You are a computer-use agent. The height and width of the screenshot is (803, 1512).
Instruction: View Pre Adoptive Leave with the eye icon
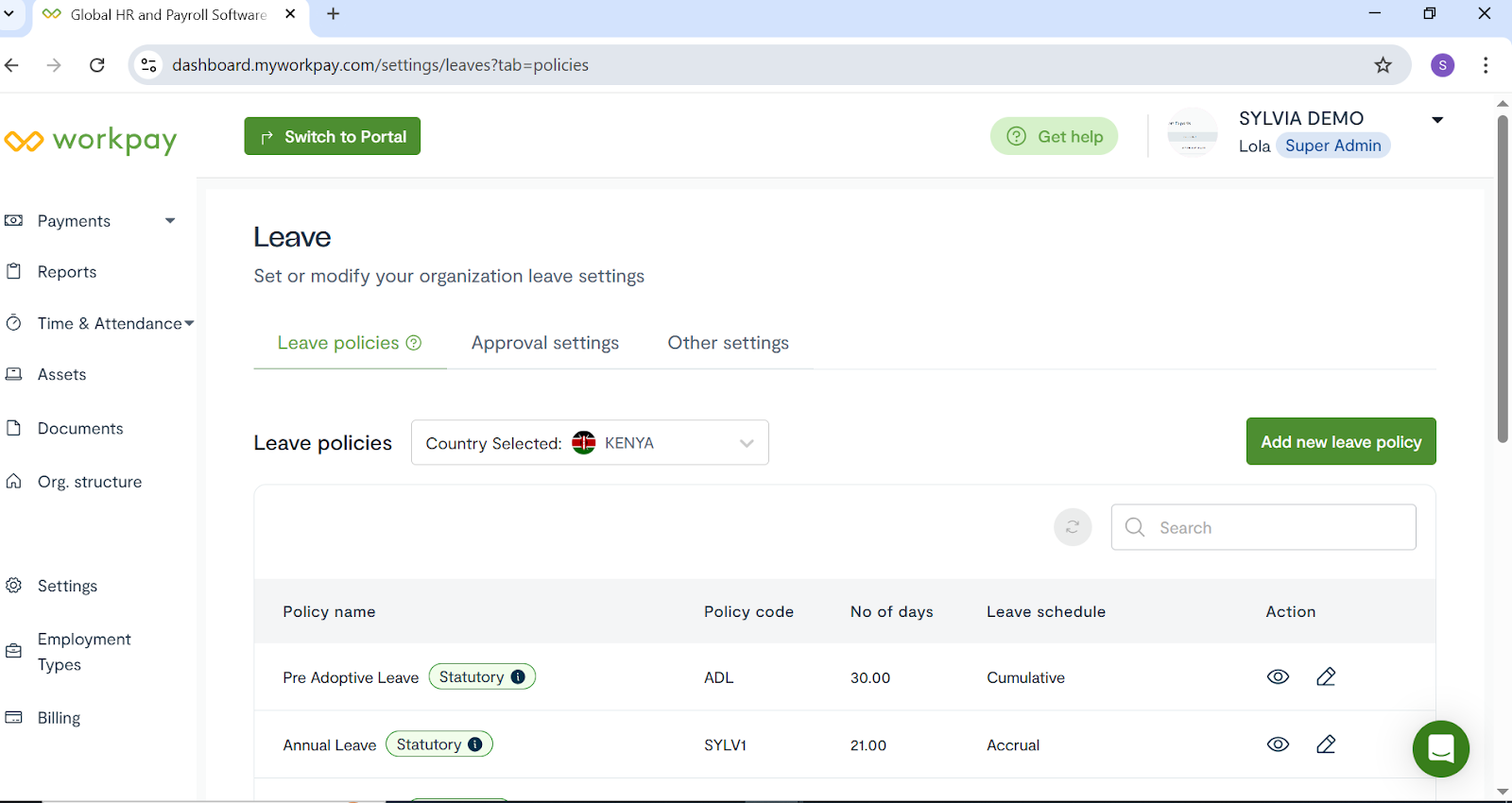pos(1278,676)
